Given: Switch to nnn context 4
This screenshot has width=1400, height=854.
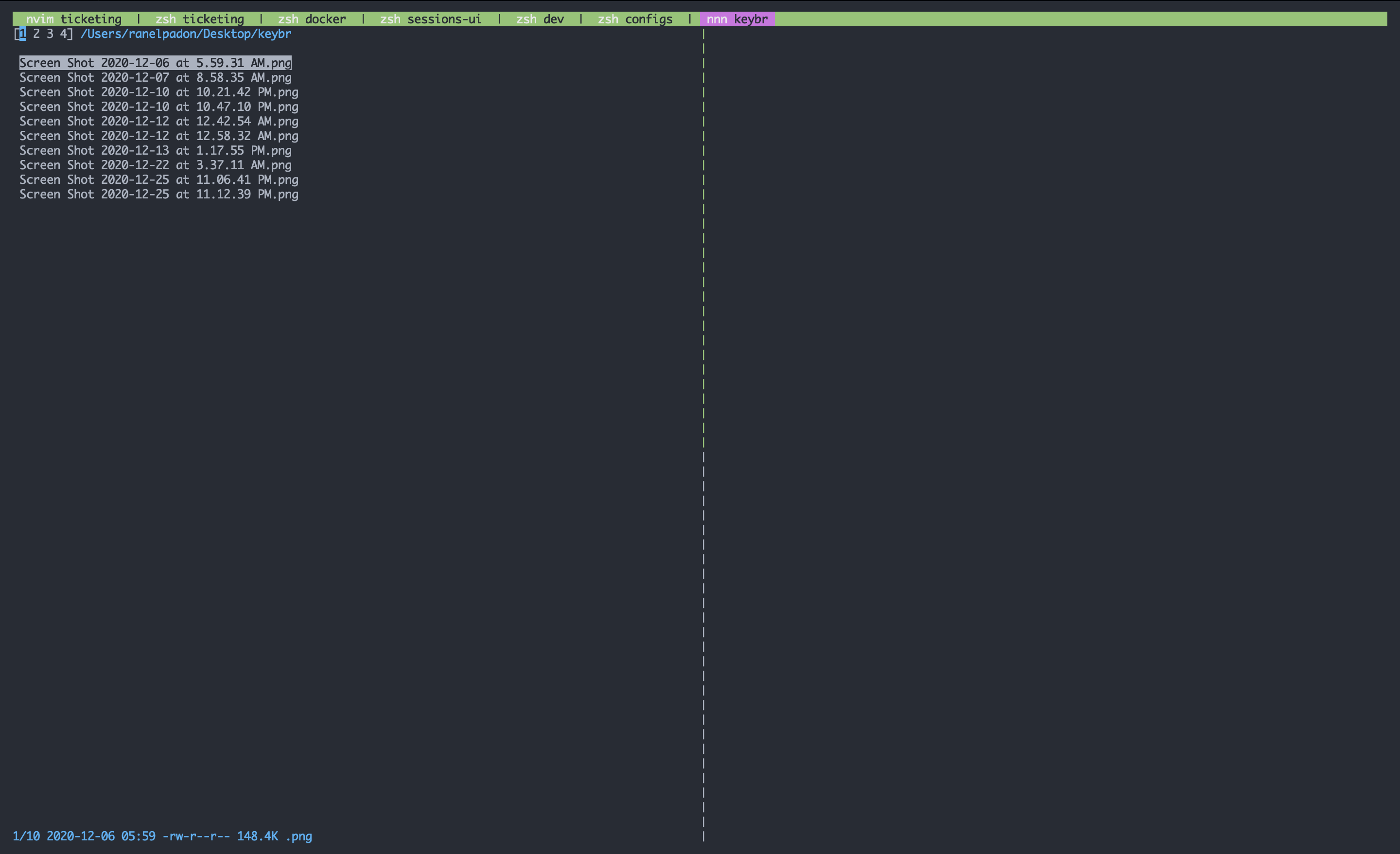Looking at the screenshot, I should click(x=61, y=34).
